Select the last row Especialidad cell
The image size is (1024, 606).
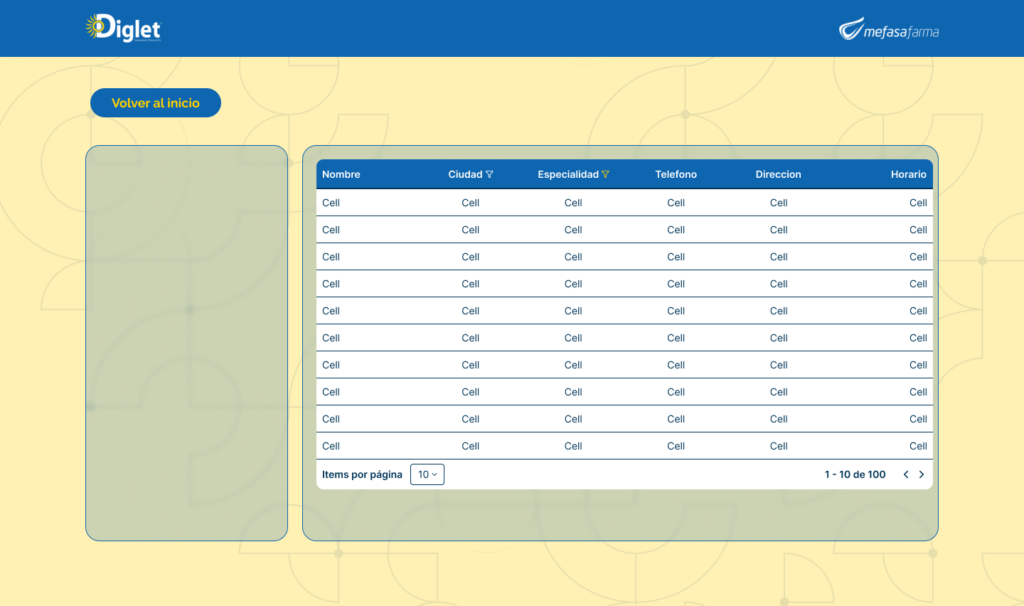tap(573, 446)
